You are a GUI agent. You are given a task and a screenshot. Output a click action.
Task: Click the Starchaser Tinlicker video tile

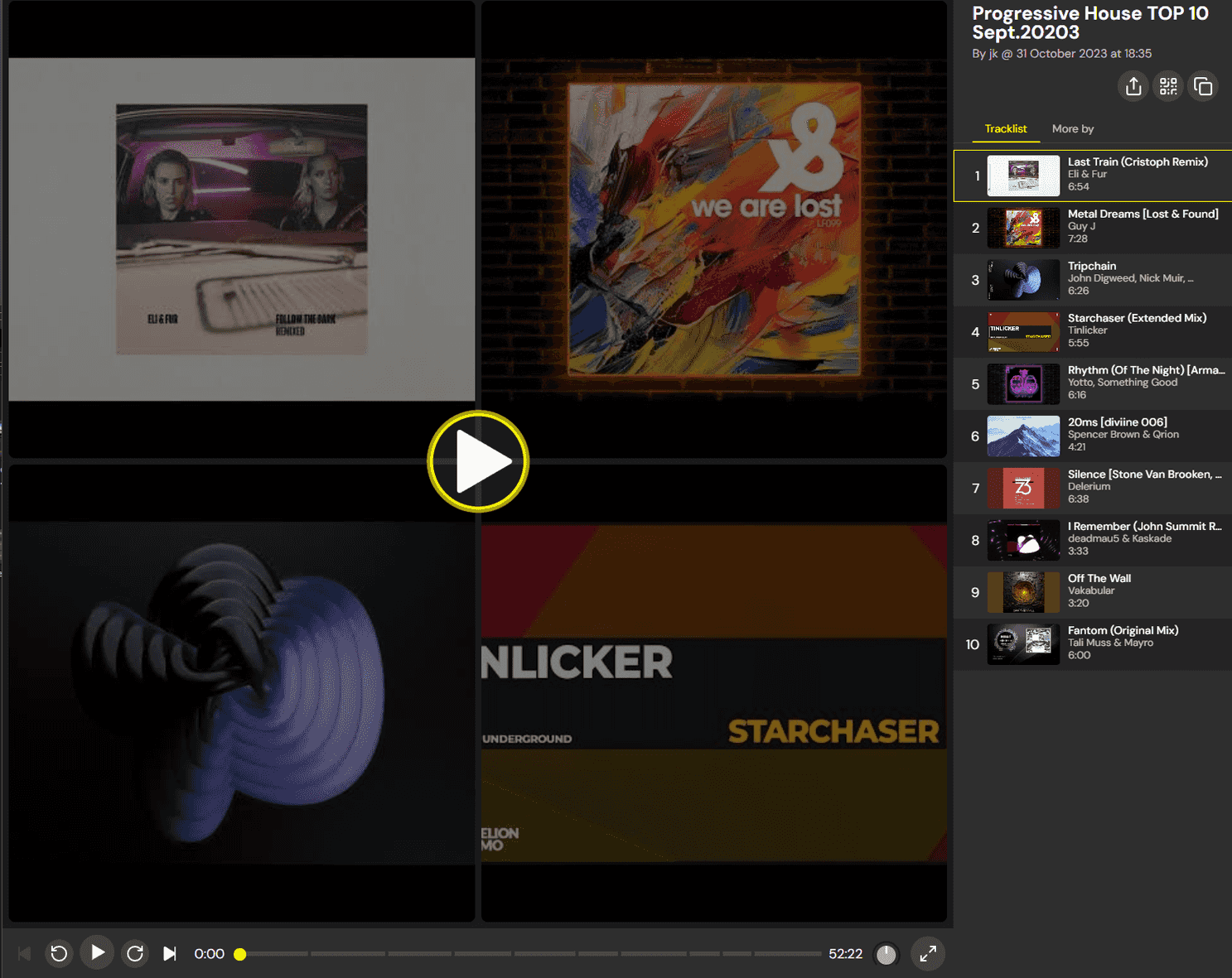pos(714,693)
